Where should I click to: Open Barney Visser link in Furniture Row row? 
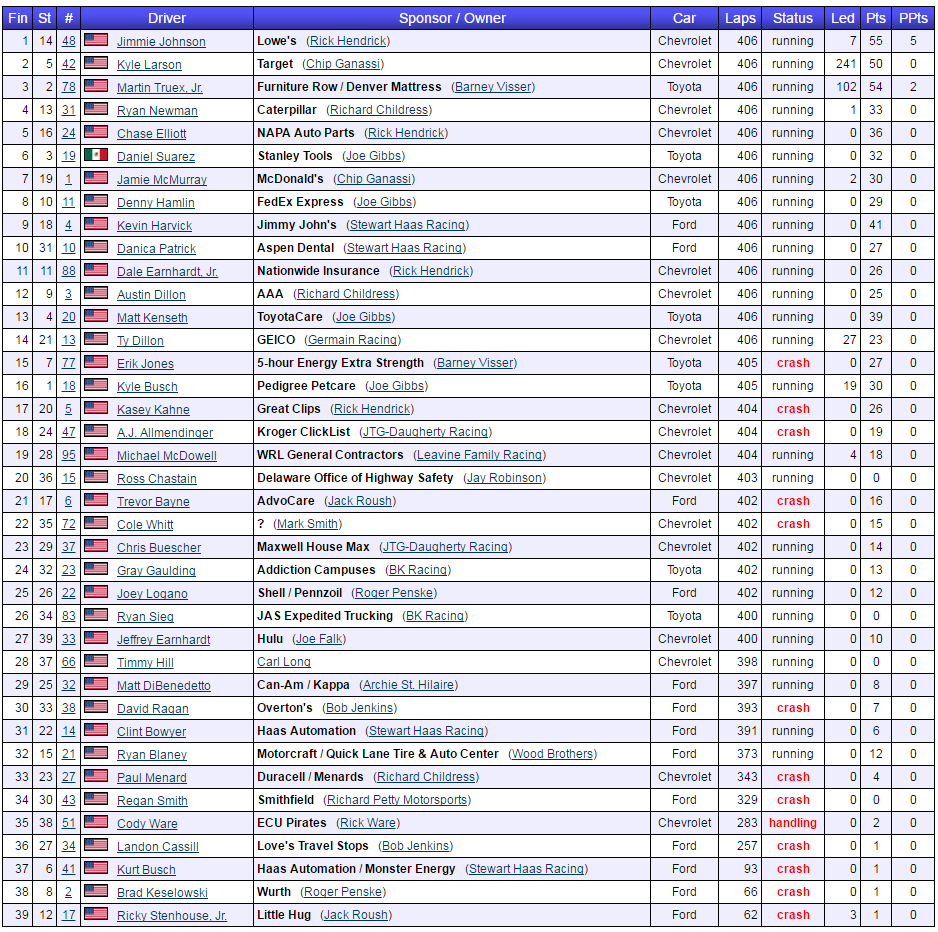point(493,87)
